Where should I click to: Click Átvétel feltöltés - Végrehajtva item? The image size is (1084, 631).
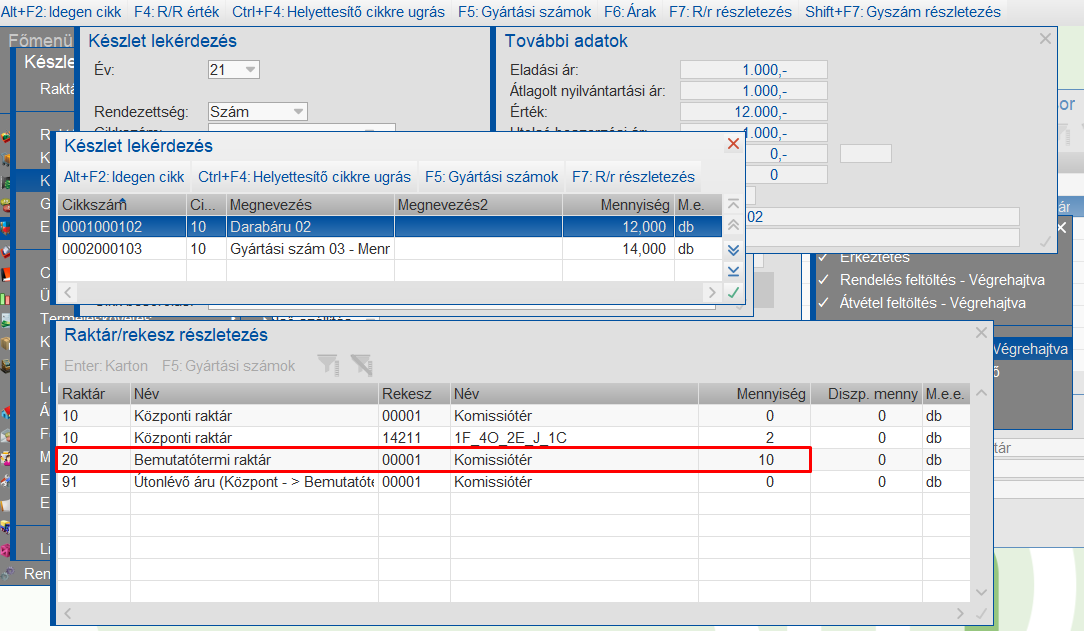pos(933,303)
